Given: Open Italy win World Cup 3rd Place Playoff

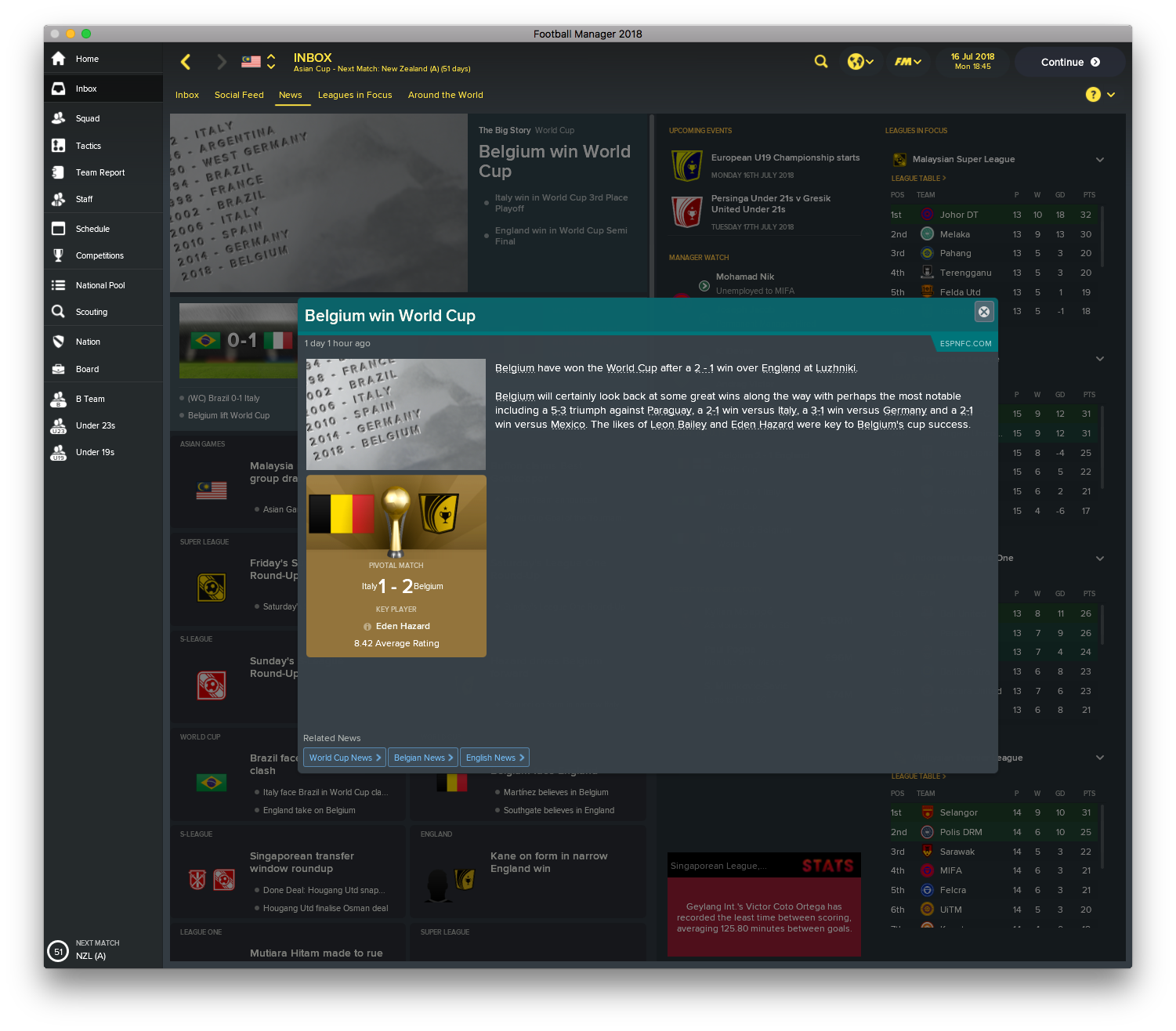Looking at the screenshot, I should (561, 203).
